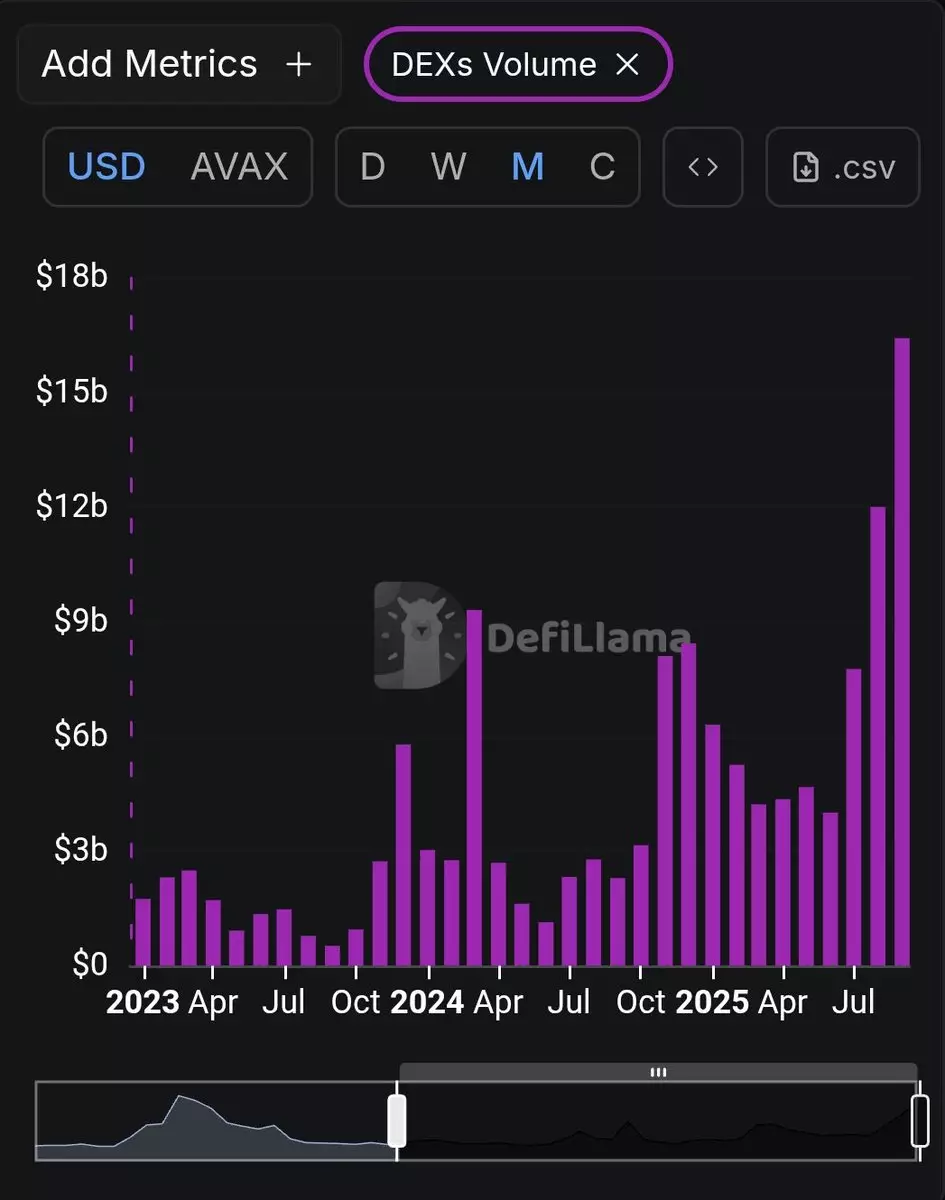Click the three-bar grip above range slider

point(658,1072)
